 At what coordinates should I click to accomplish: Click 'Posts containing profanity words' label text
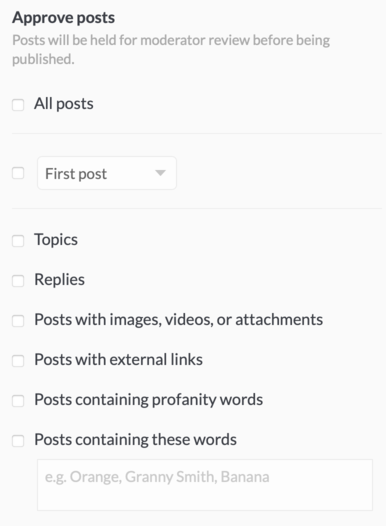click(149, 400)
